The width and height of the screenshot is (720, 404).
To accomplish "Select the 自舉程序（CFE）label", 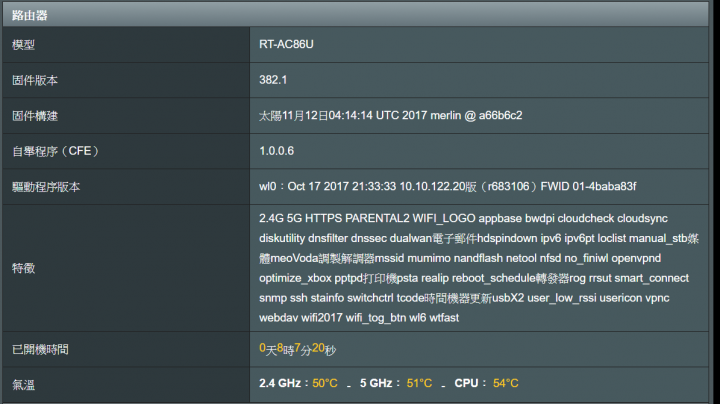I will click(55, 151).
